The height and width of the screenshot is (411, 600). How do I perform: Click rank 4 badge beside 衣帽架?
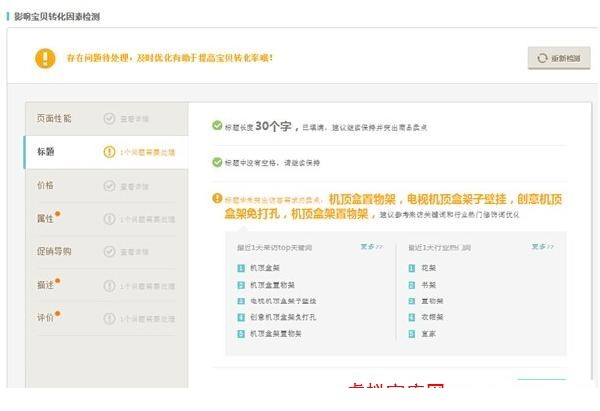pyautogui.click(x=412, y=317)
